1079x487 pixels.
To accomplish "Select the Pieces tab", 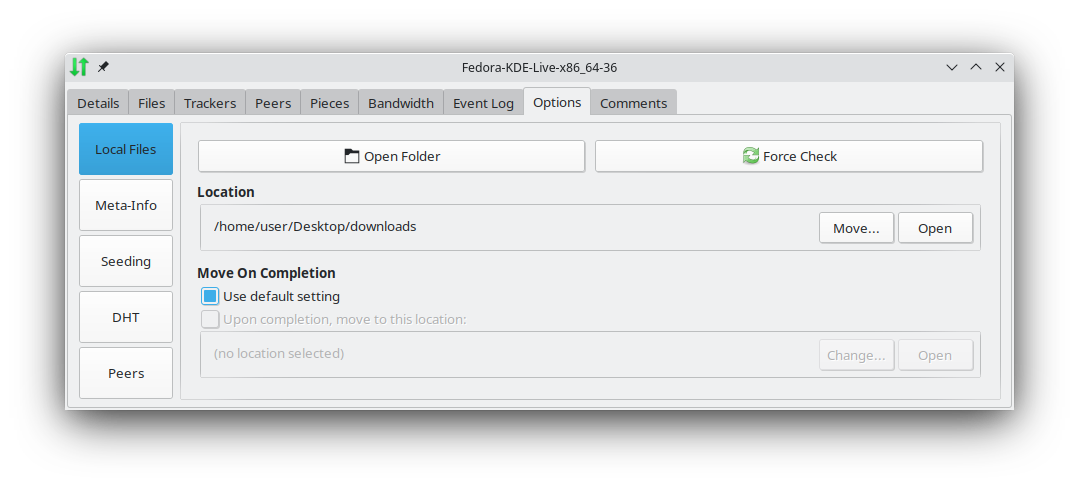I will tap(330, 103).
